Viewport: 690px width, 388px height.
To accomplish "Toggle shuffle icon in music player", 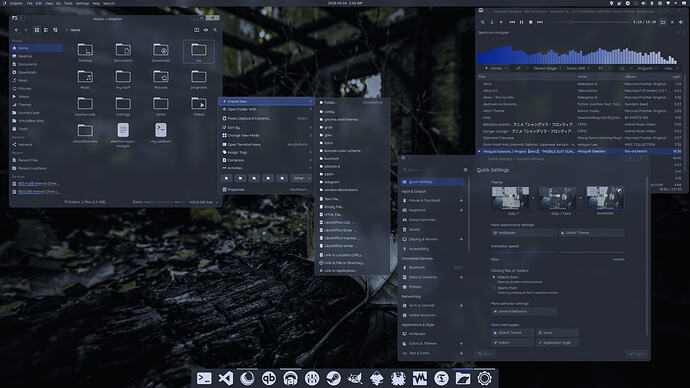I will click(672, 22).
